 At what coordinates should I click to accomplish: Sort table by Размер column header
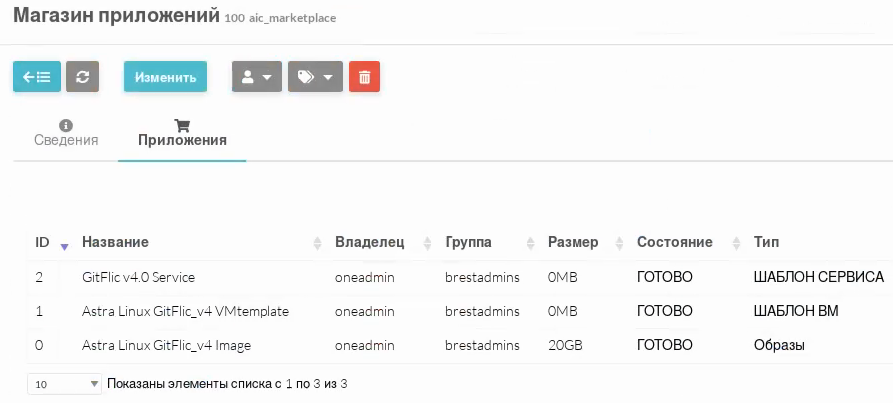[x=573, y=243]
